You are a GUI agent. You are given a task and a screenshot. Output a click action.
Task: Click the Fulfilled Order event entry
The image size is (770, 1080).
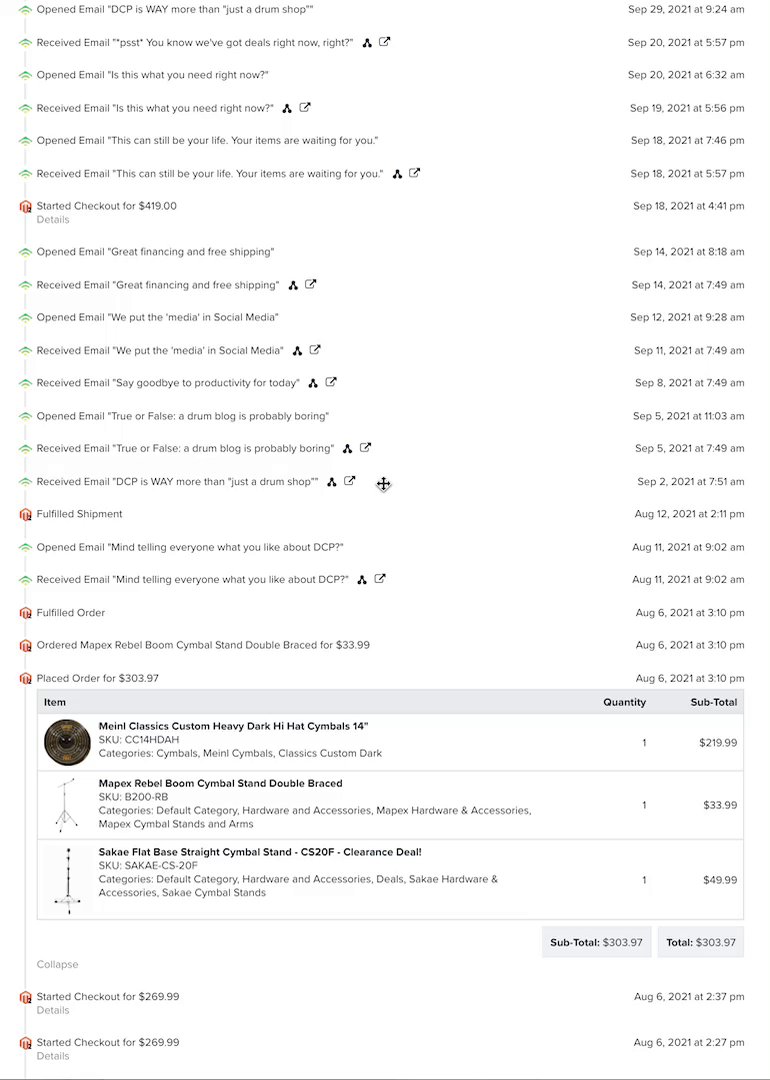[71, 613]
